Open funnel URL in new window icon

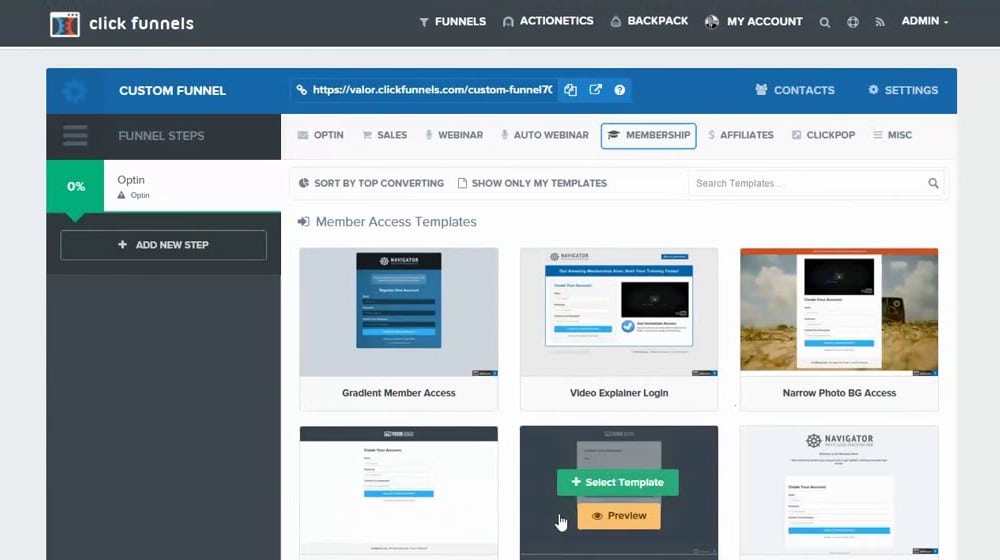595,90
